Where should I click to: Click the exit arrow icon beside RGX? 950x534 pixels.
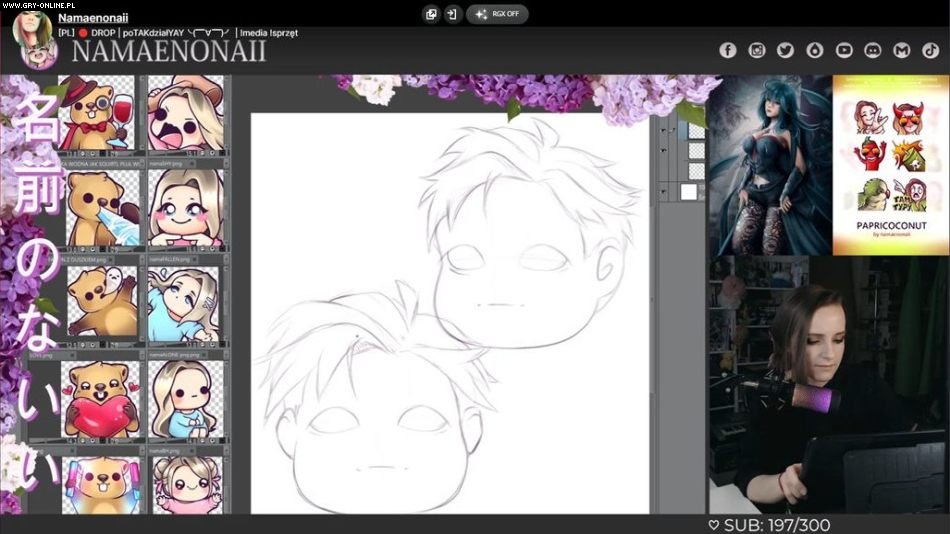coord(452,14)
